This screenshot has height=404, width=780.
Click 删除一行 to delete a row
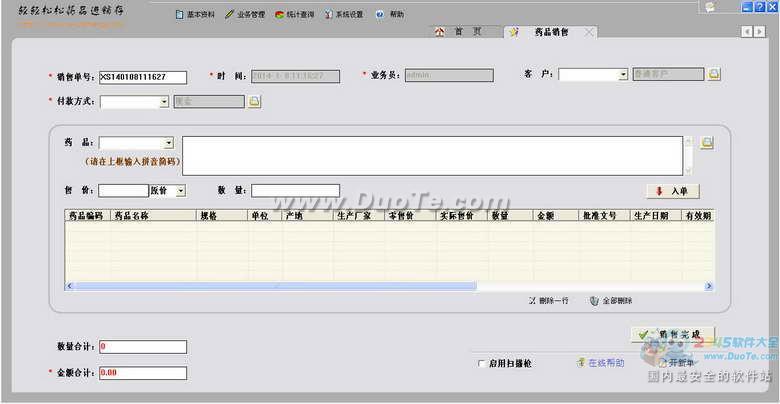pos(549,301)
